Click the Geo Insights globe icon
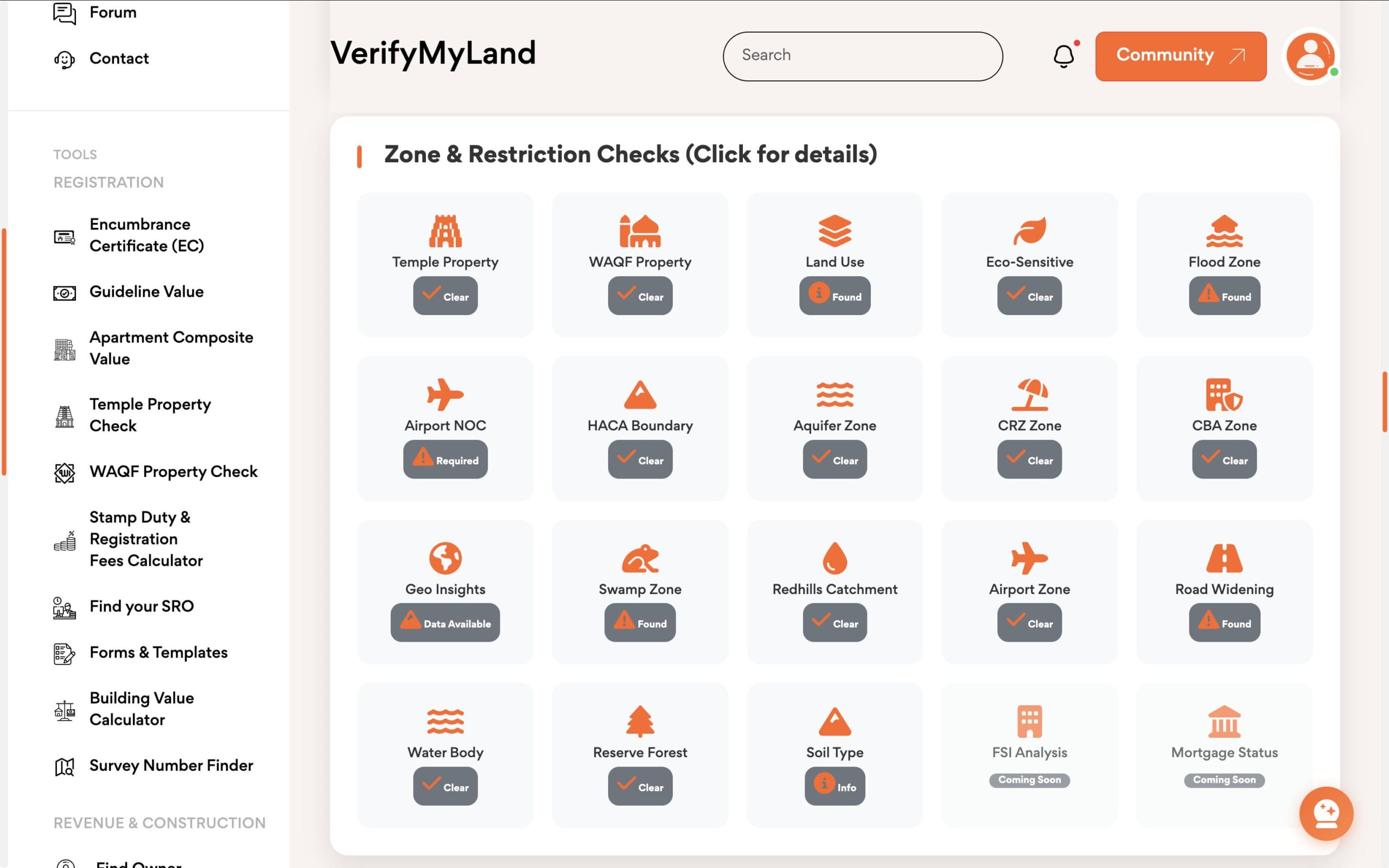Viewport: 1389px width, 868px height. click(x=445, y=558)
